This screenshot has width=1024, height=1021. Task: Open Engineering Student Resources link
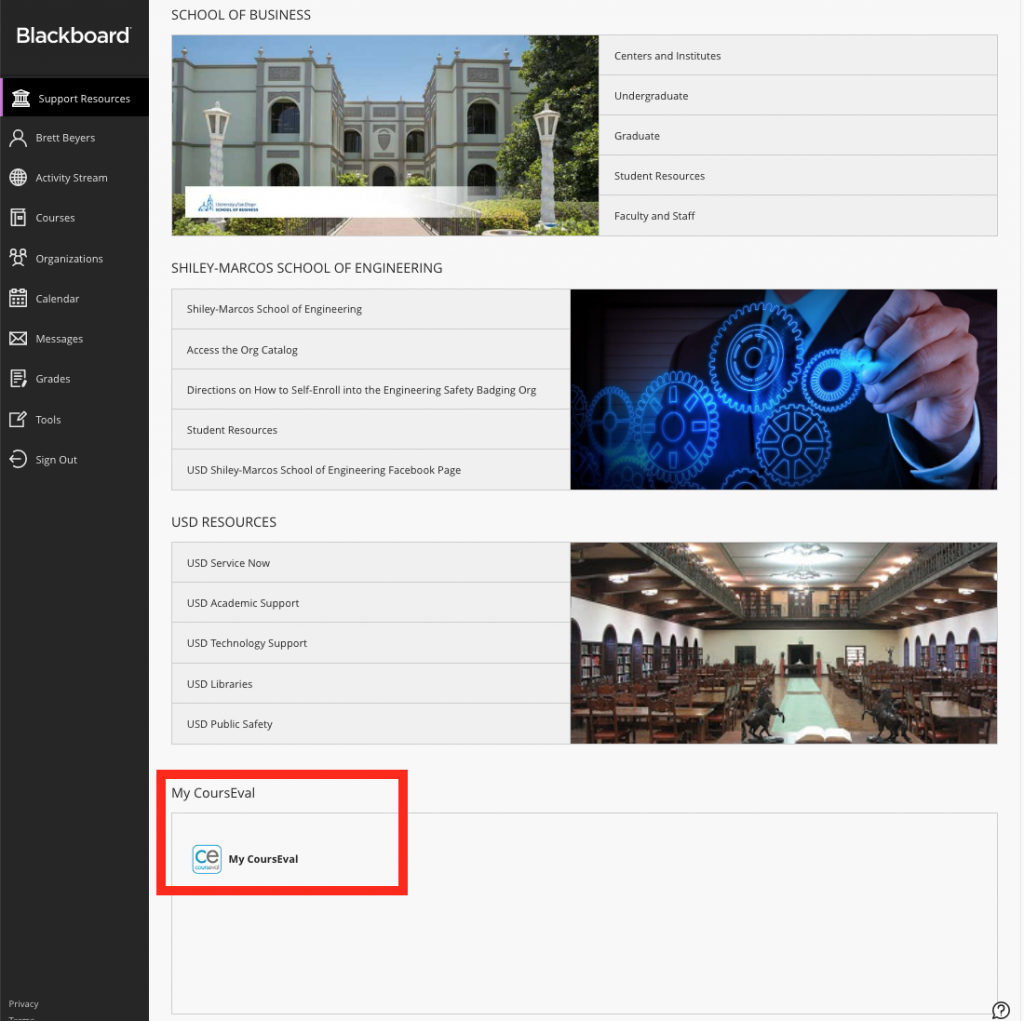pos(371,429)
